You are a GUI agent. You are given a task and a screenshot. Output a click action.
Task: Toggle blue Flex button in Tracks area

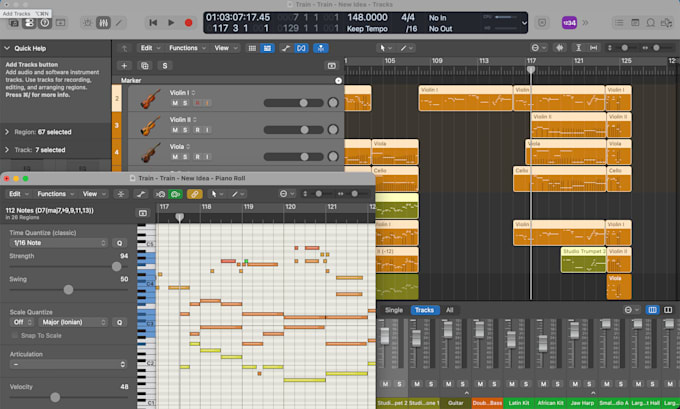click(x=301, y=48)
